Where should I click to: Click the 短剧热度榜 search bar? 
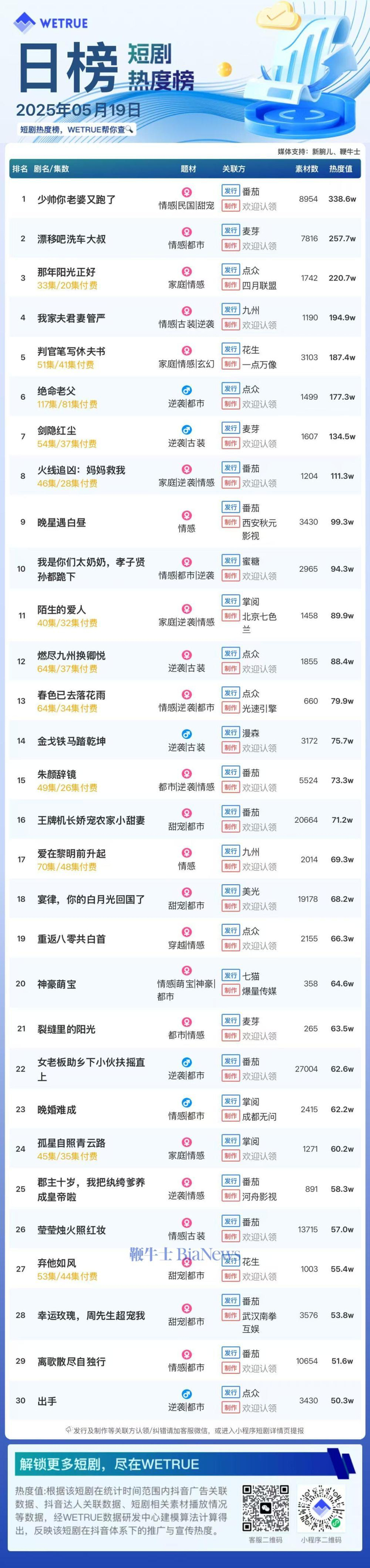(76, 129)
